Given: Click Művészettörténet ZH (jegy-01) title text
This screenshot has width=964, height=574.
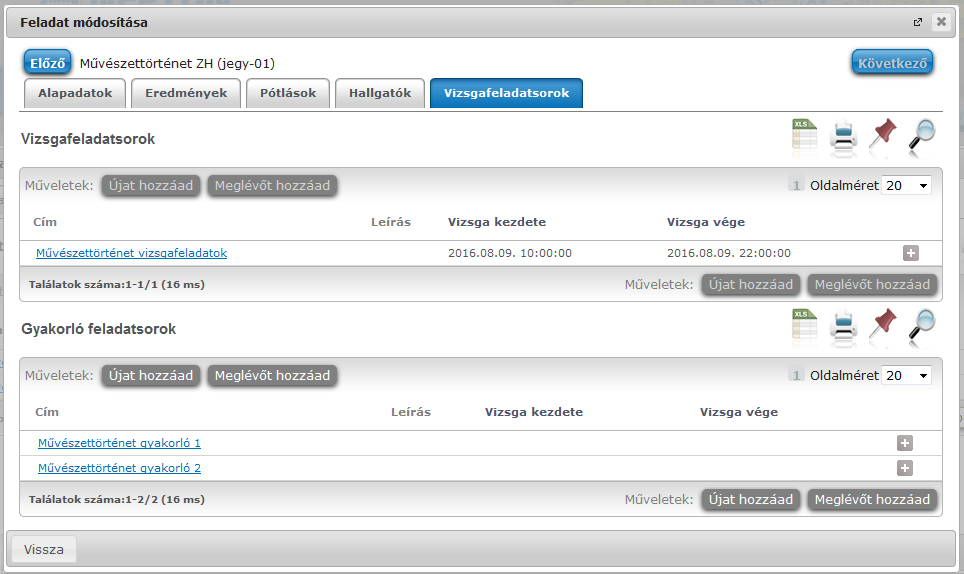Looking at the screenshot, I should point(177,63).
